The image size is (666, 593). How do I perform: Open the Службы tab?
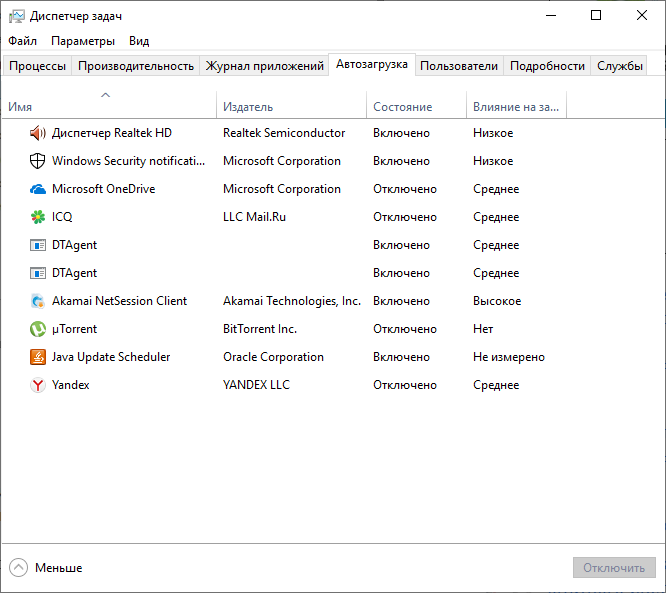tap(620, 66)
